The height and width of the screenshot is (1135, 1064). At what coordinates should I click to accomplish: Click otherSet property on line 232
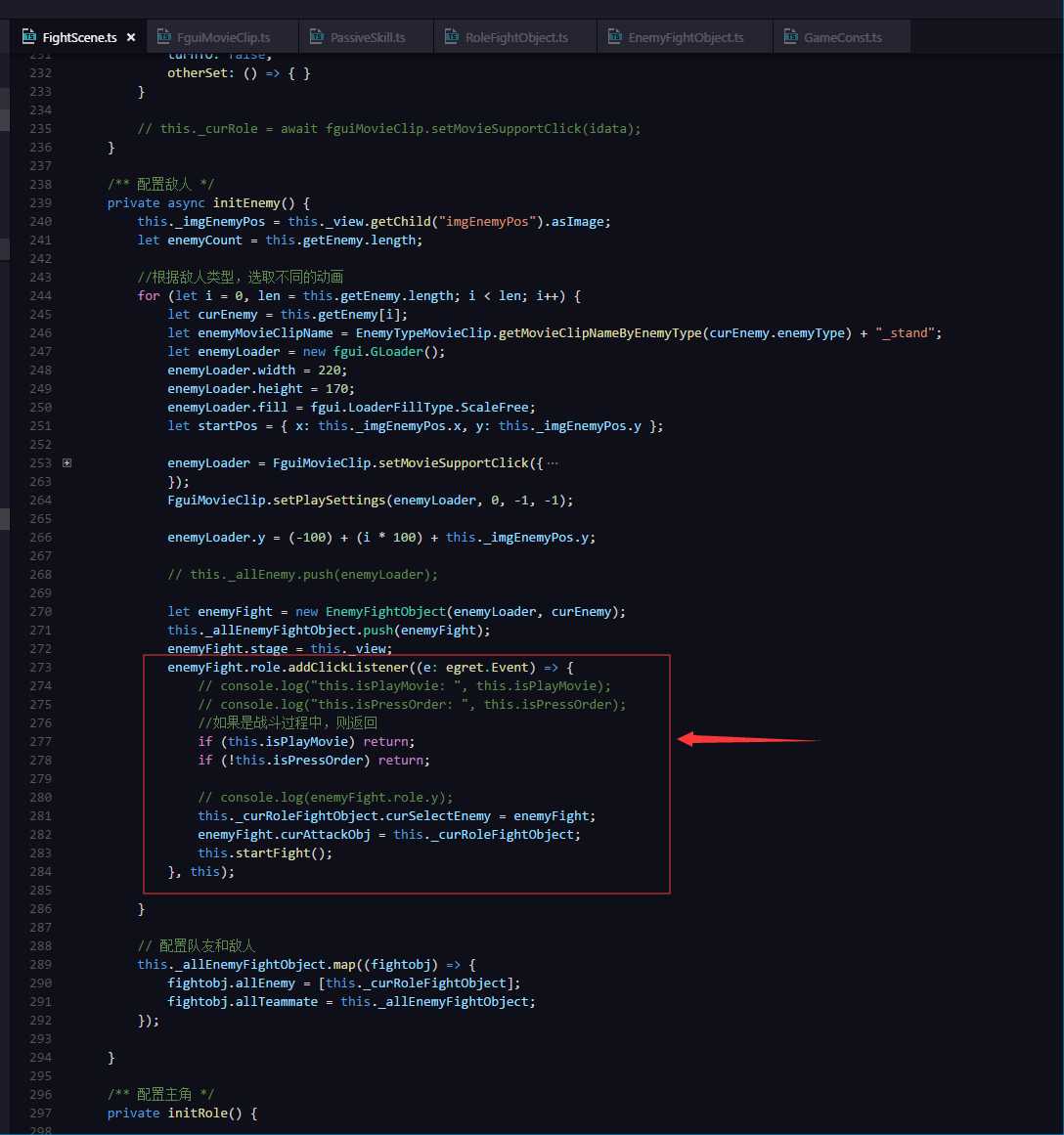tap(197, 73)
